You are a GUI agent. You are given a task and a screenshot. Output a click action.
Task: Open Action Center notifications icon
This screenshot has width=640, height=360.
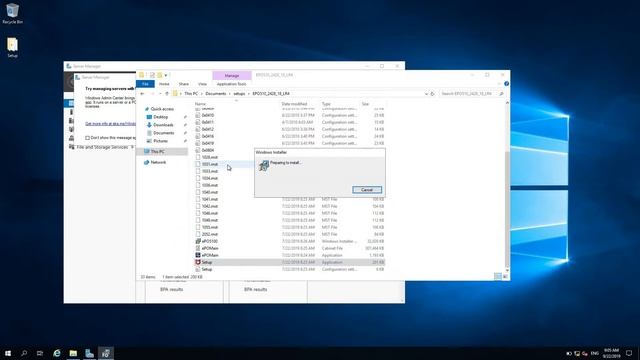(x=629, y=353)
